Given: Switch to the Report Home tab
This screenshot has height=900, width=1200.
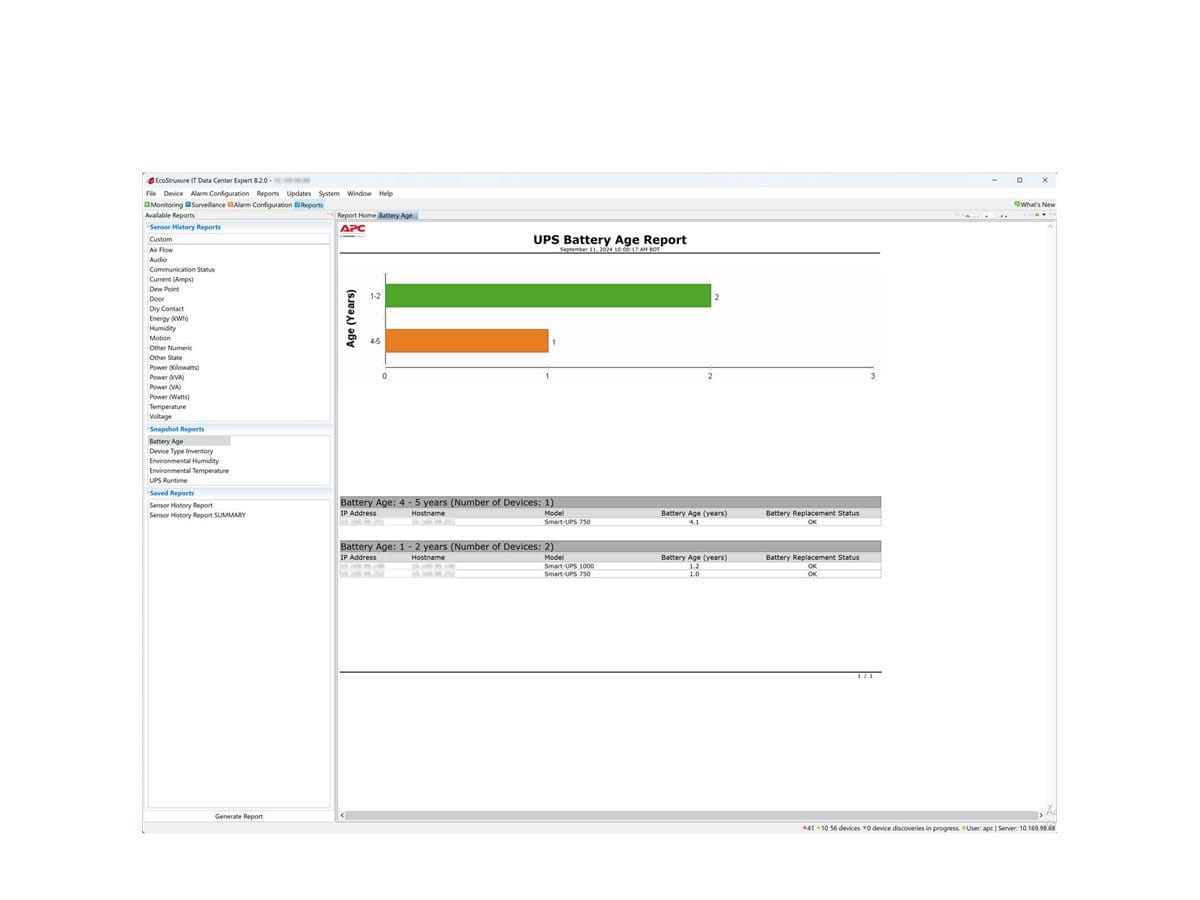Looking at the screenshot, I should pos(354,215).
